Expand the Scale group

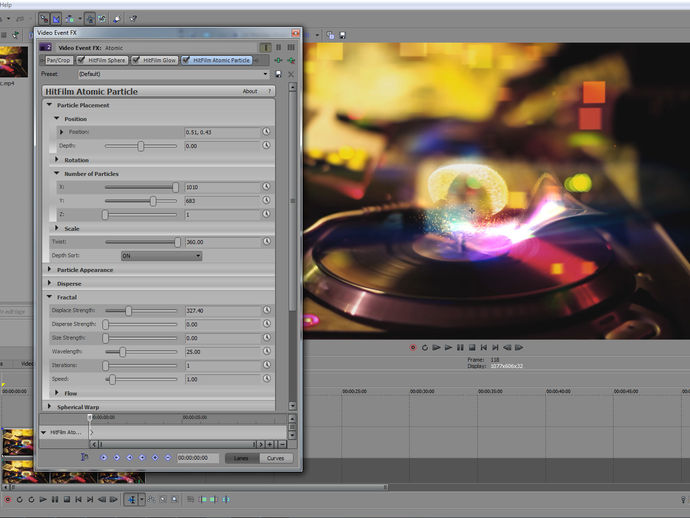click(56, 228)
